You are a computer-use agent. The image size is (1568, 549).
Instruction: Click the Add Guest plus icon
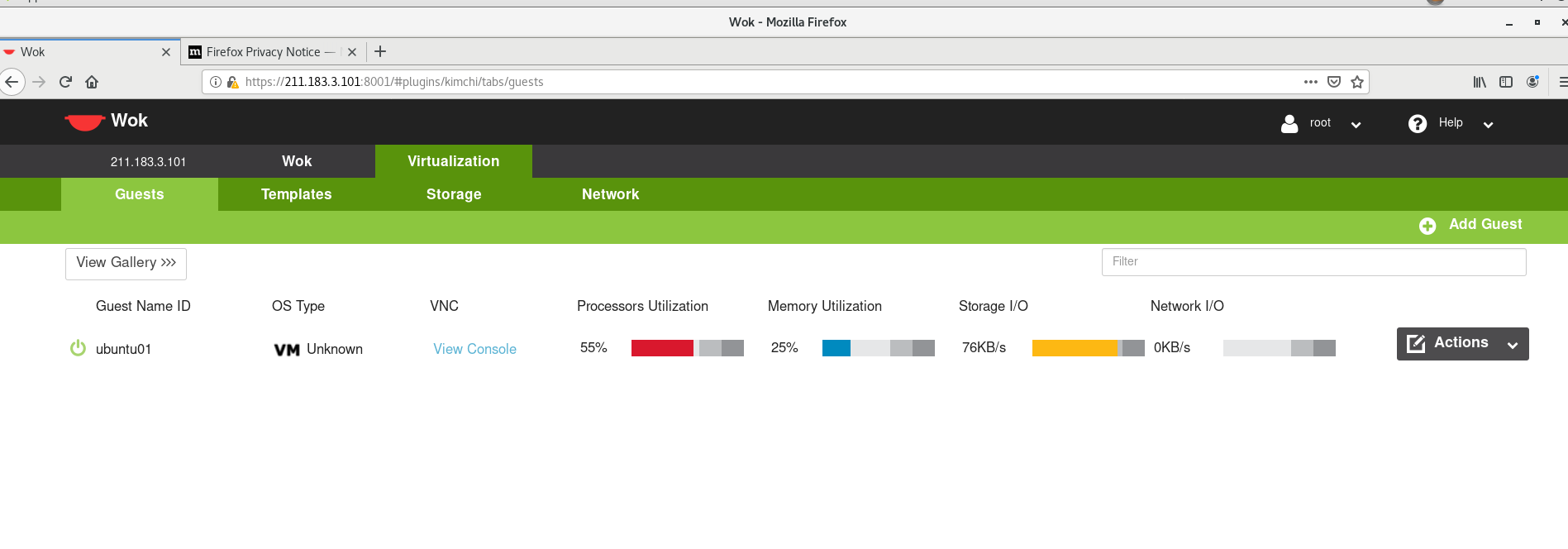point(1427,226)
